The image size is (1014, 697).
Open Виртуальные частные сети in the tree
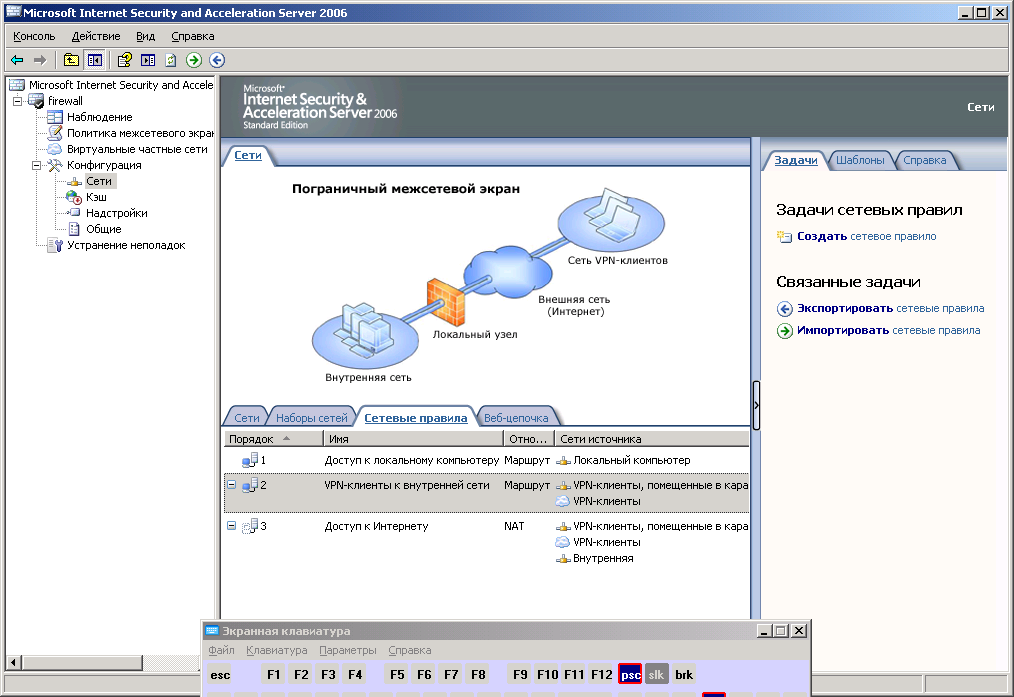click(x=137, y=149)
